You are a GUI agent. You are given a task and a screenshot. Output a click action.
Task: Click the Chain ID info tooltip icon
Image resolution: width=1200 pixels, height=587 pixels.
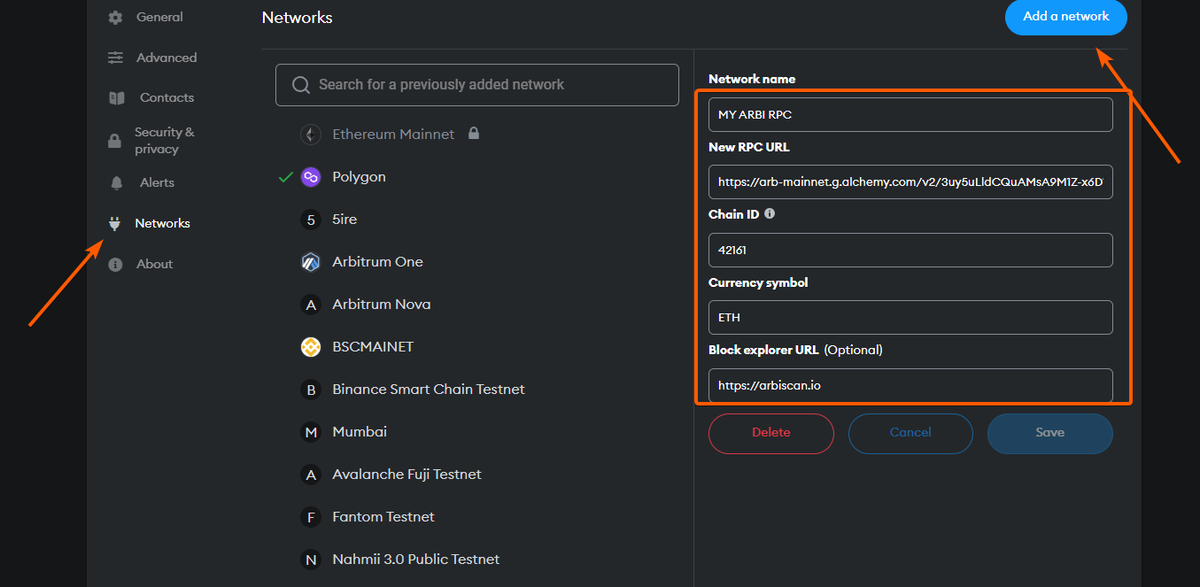click(x=769, y=214)
